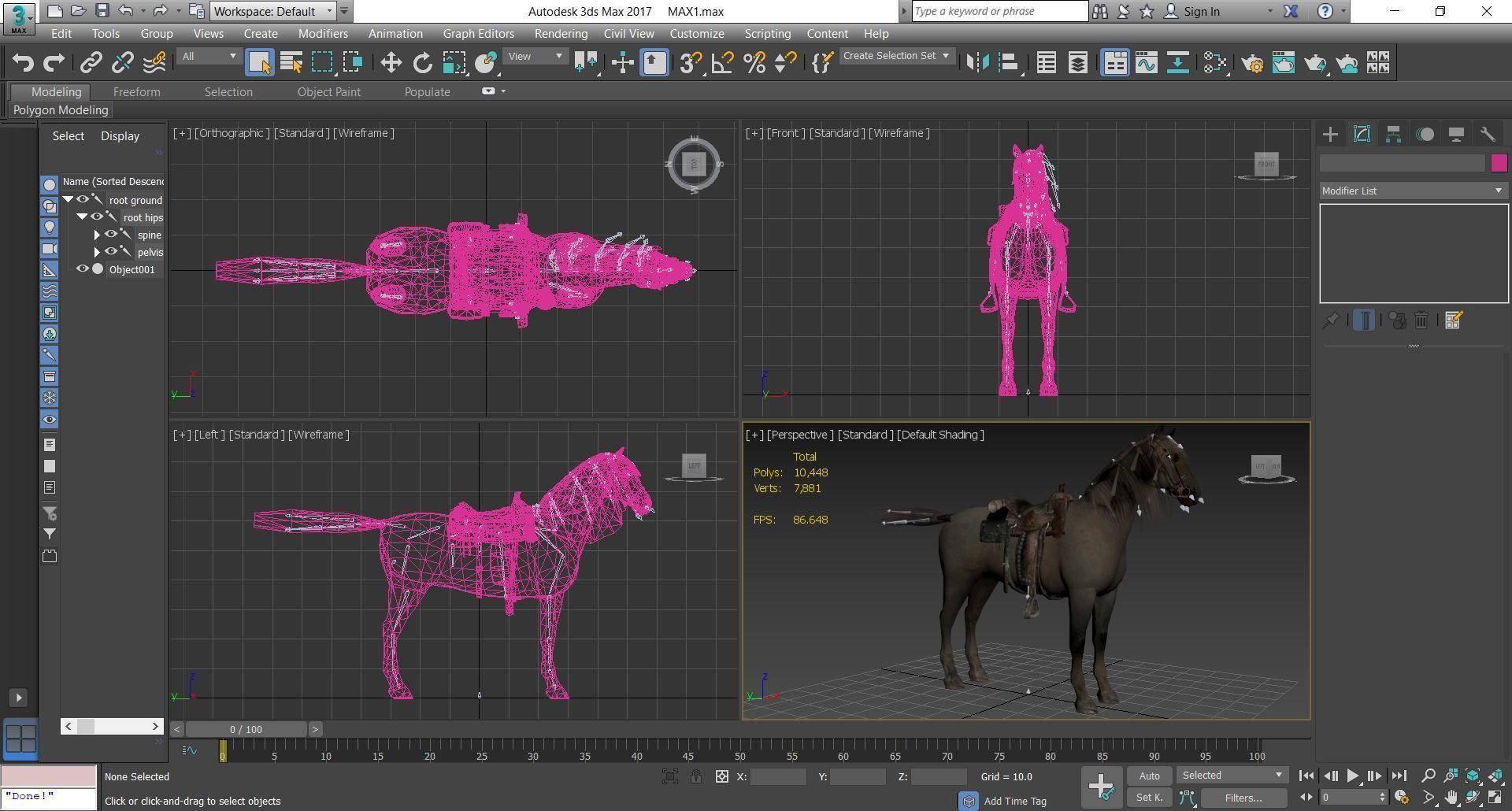Collapse the root ground tree node
This screenshot has width=1512, height=811.
click(x=69, y=200)
